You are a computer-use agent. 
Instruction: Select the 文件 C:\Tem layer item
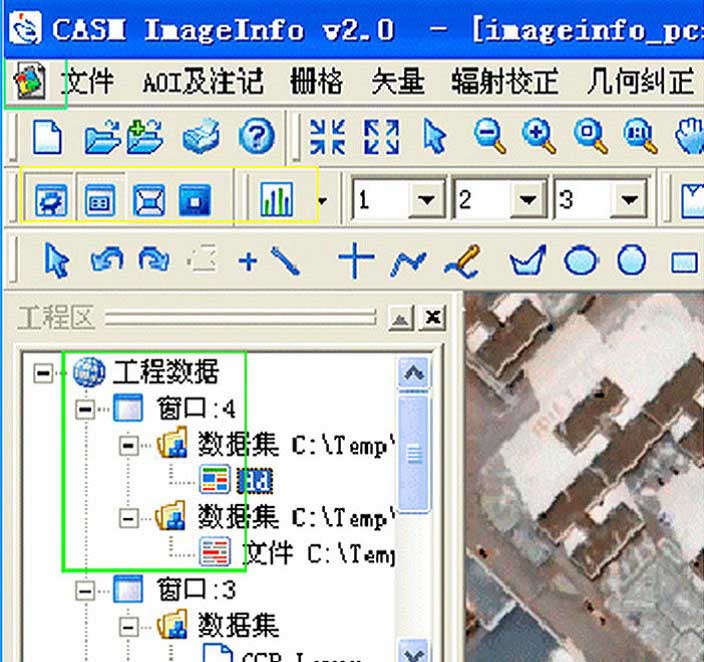pyautogui.click(x=319, y=553)
